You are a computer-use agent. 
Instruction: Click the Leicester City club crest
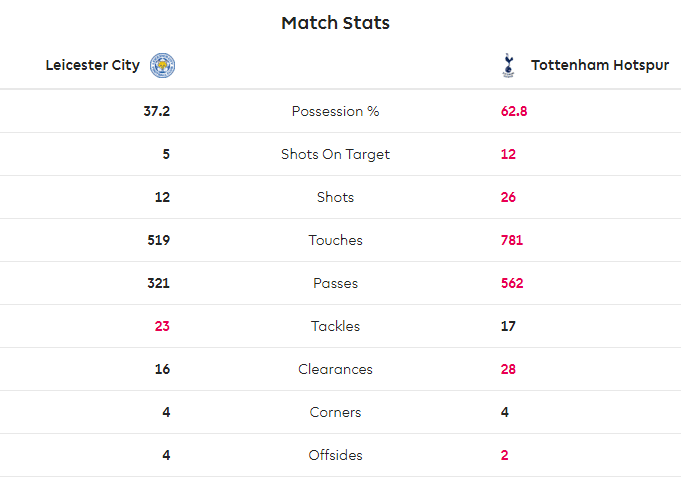pos(162,66)
